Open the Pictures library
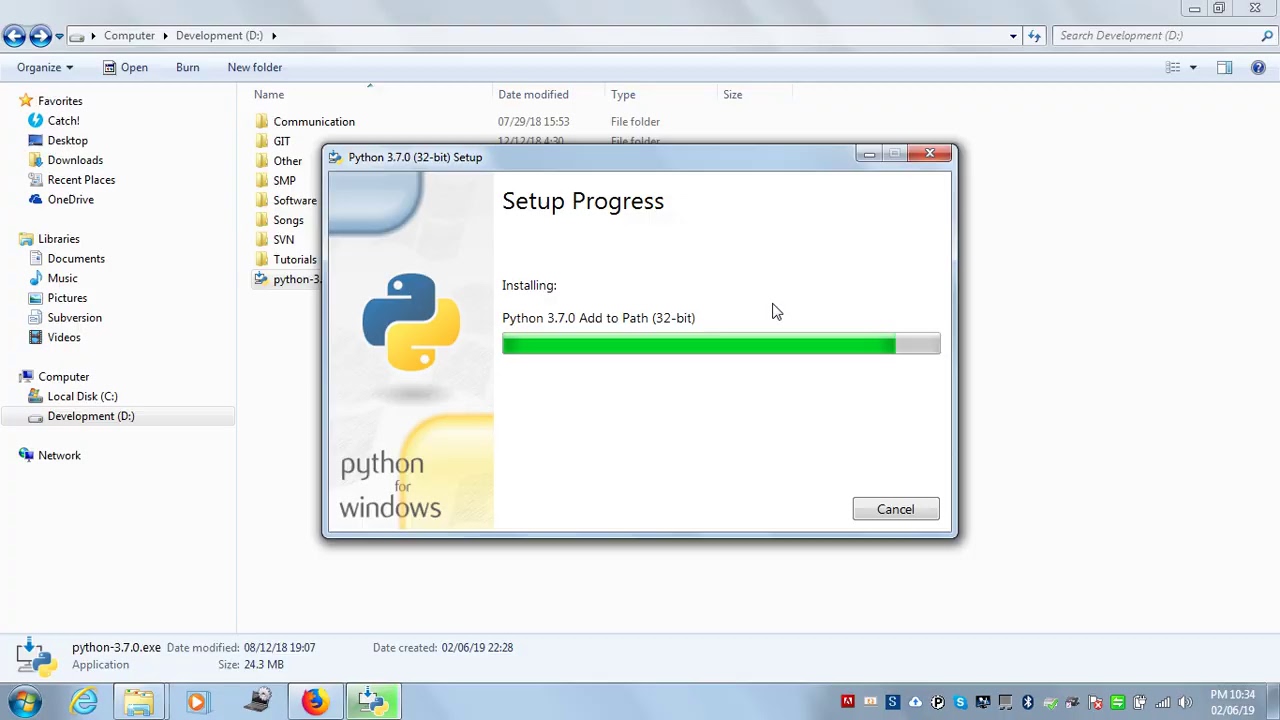The height and width of the screenshot is (720, 1280). [x=67, y=298]
